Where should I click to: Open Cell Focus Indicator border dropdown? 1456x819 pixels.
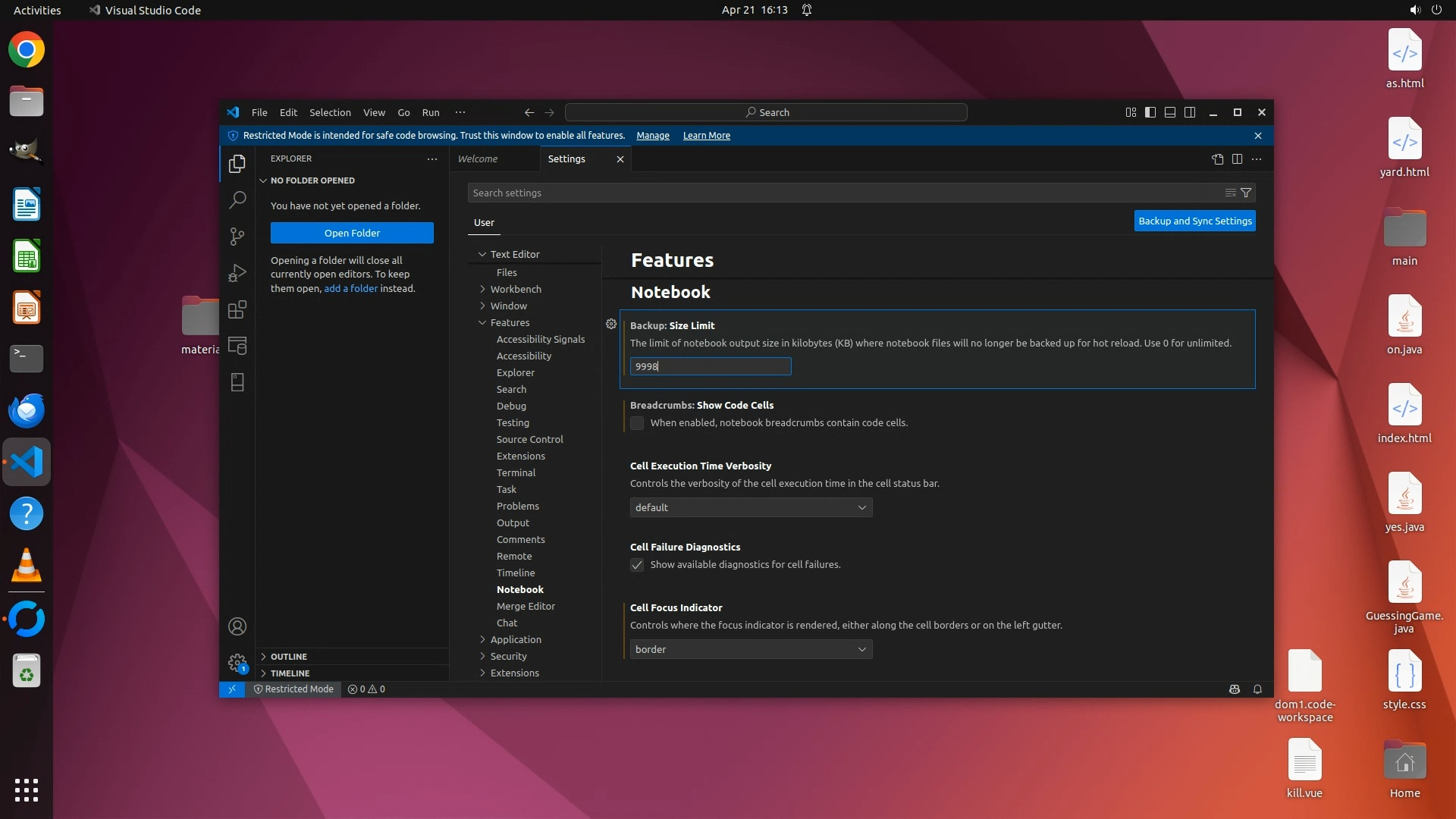[751, 649]
